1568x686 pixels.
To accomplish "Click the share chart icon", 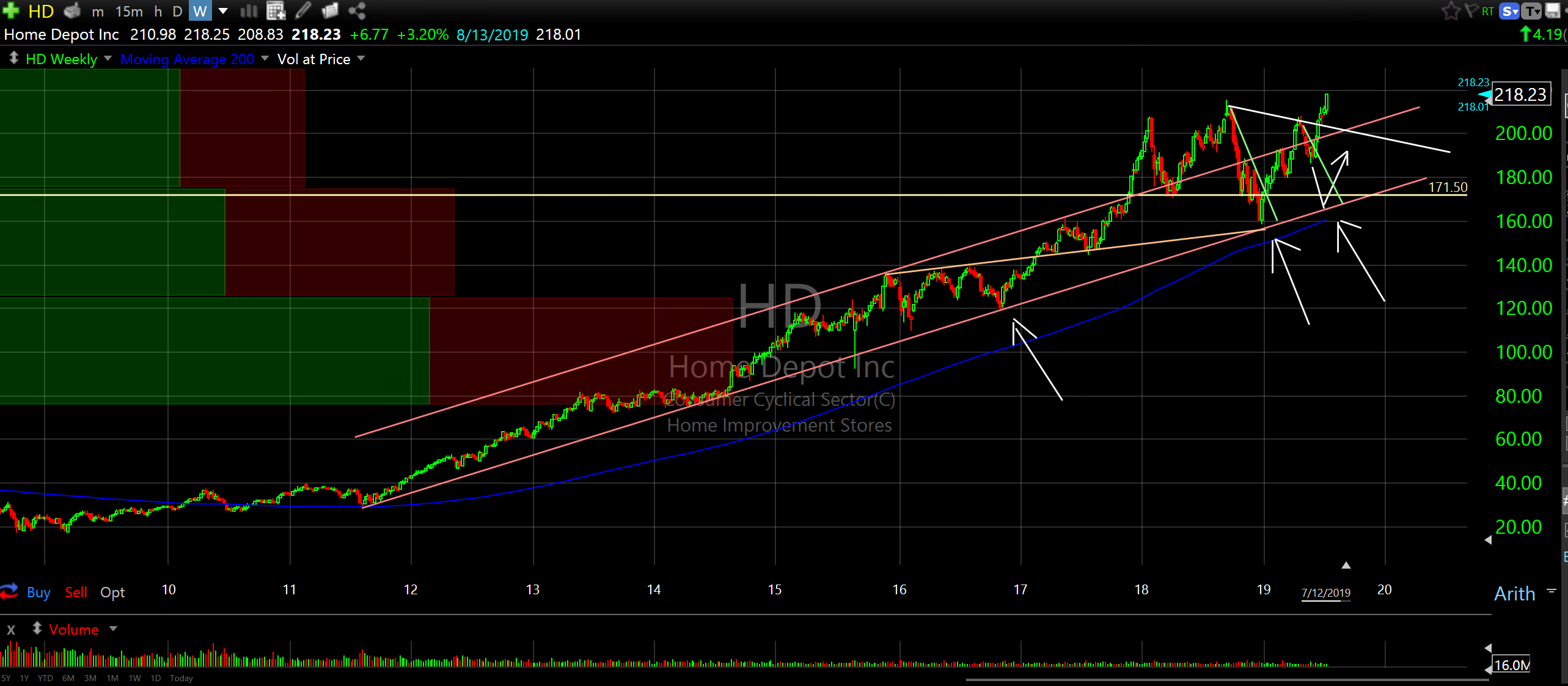I will 357,10.
